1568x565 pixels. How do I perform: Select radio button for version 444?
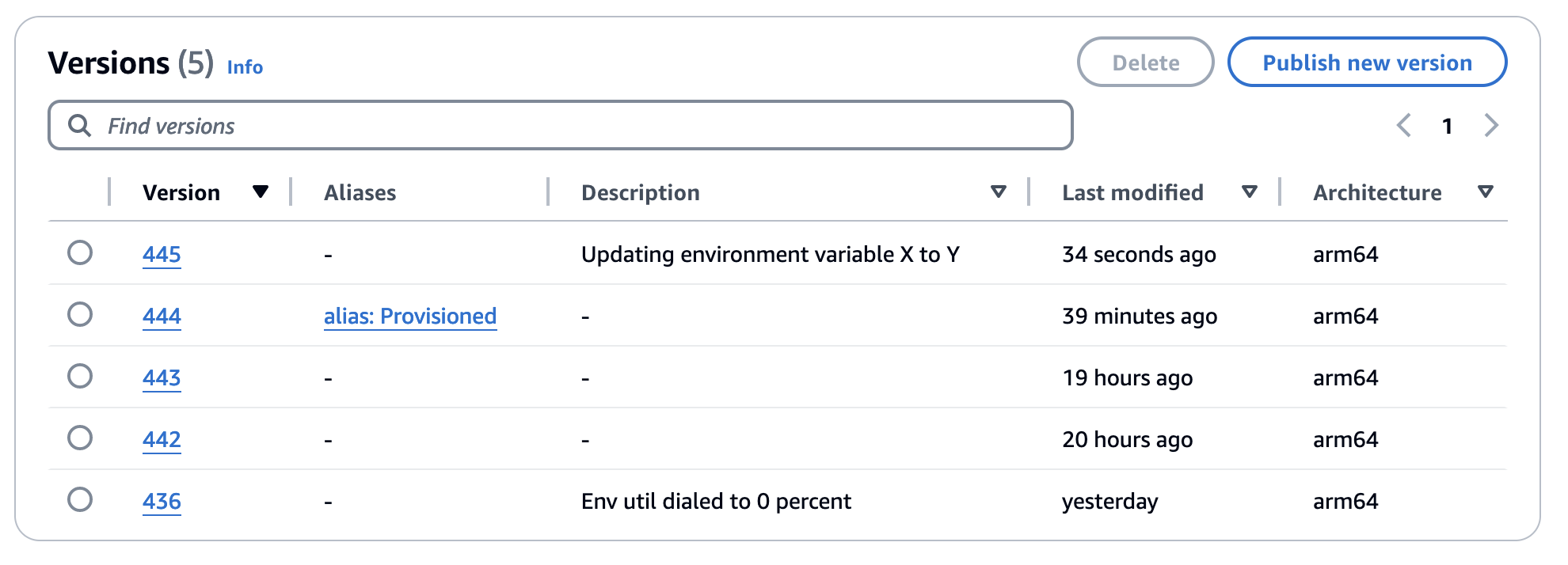click(80, 315)
